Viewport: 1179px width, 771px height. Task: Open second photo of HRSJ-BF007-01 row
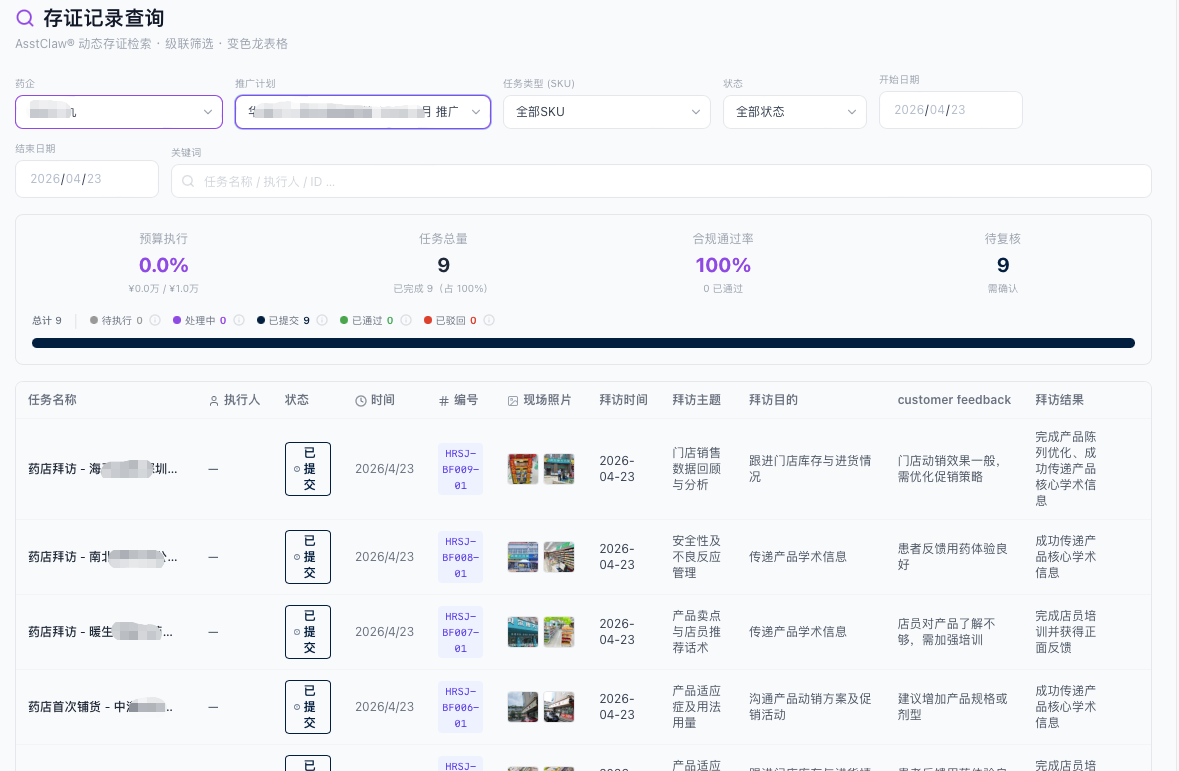(559, 632)
